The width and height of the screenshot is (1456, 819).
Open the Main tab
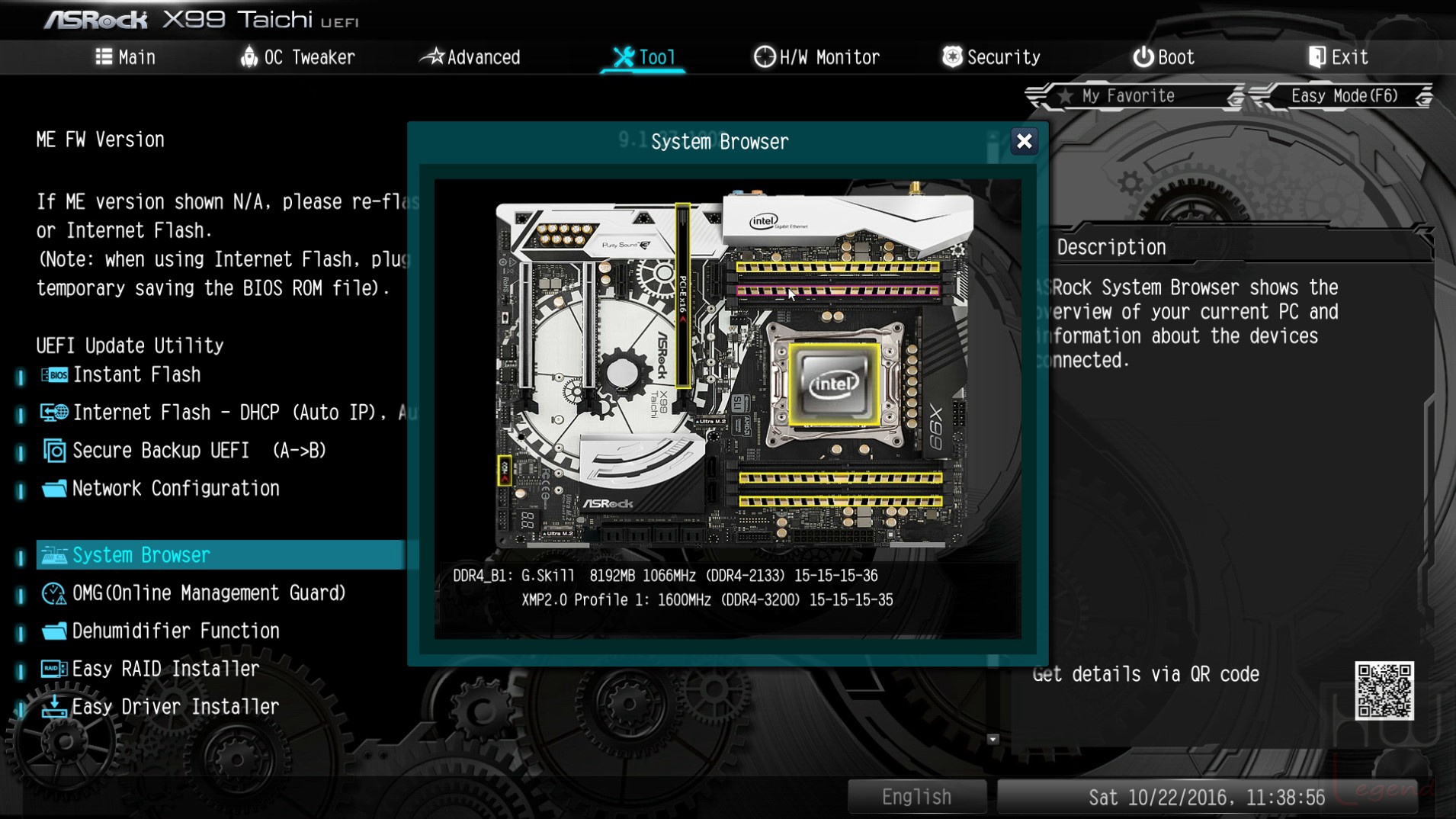[x=125, y=57]
